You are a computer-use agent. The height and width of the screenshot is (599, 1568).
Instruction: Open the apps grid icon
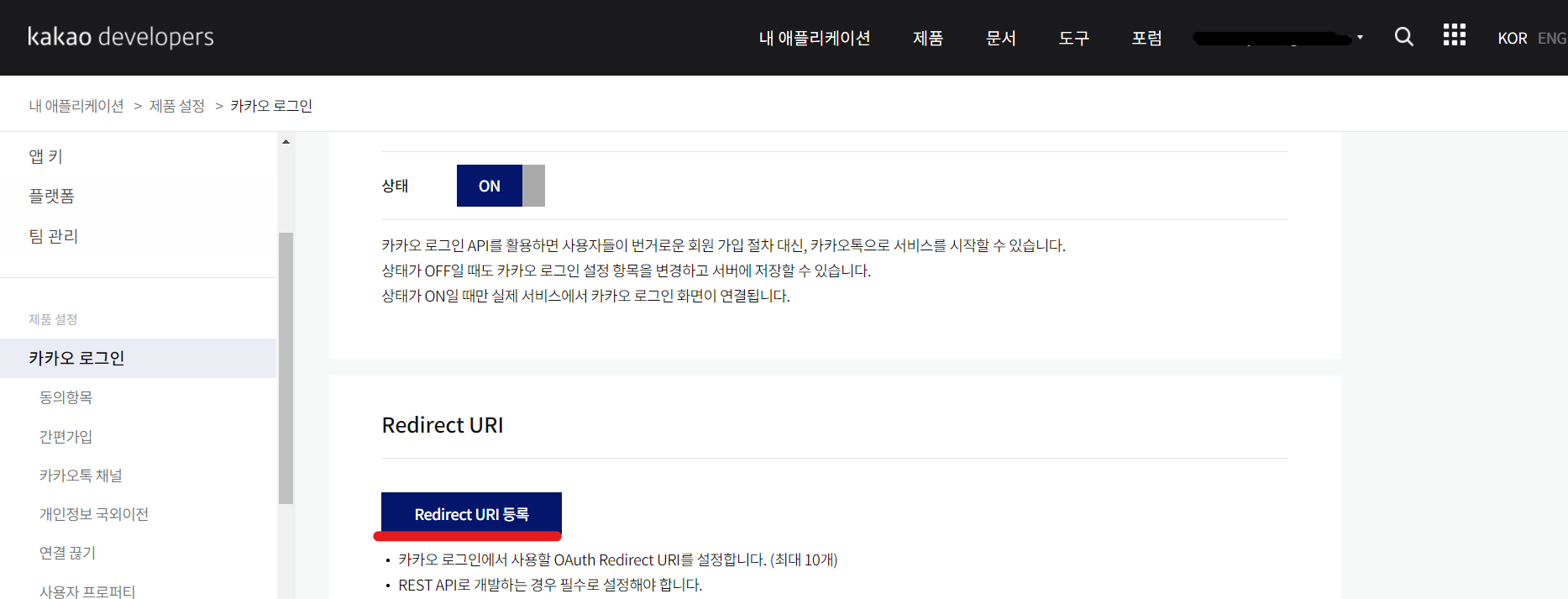click(1454, 35)
